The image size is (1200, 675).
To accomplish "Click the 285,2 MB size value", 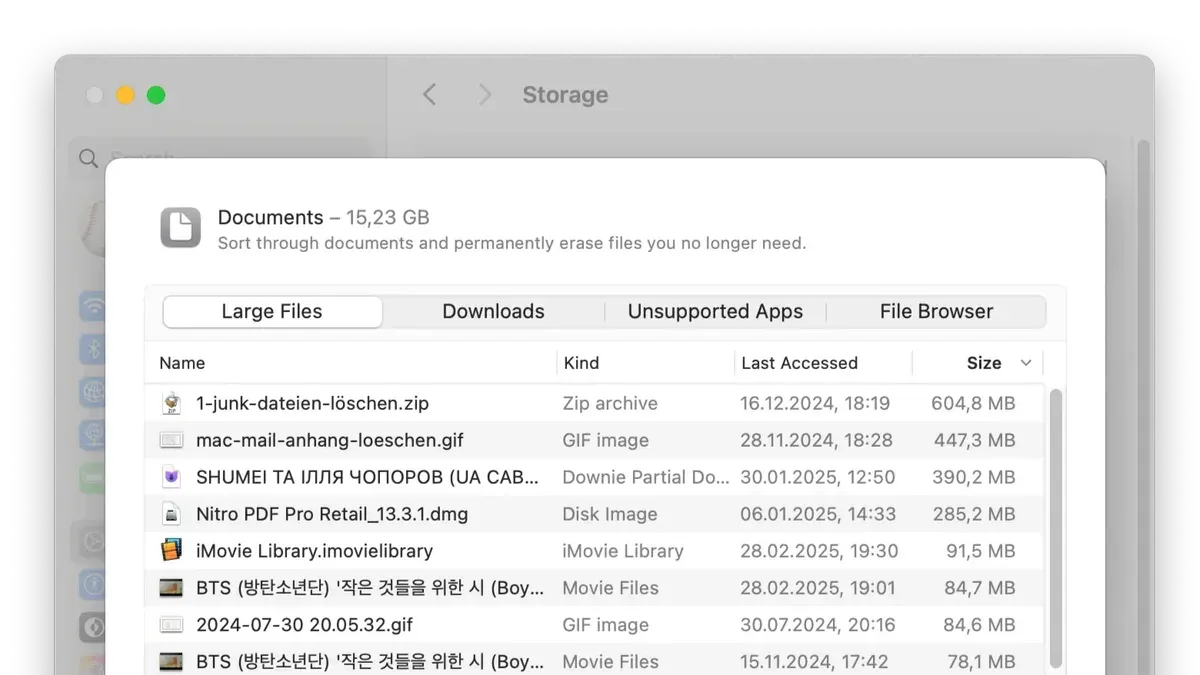I will coord(974,515).
